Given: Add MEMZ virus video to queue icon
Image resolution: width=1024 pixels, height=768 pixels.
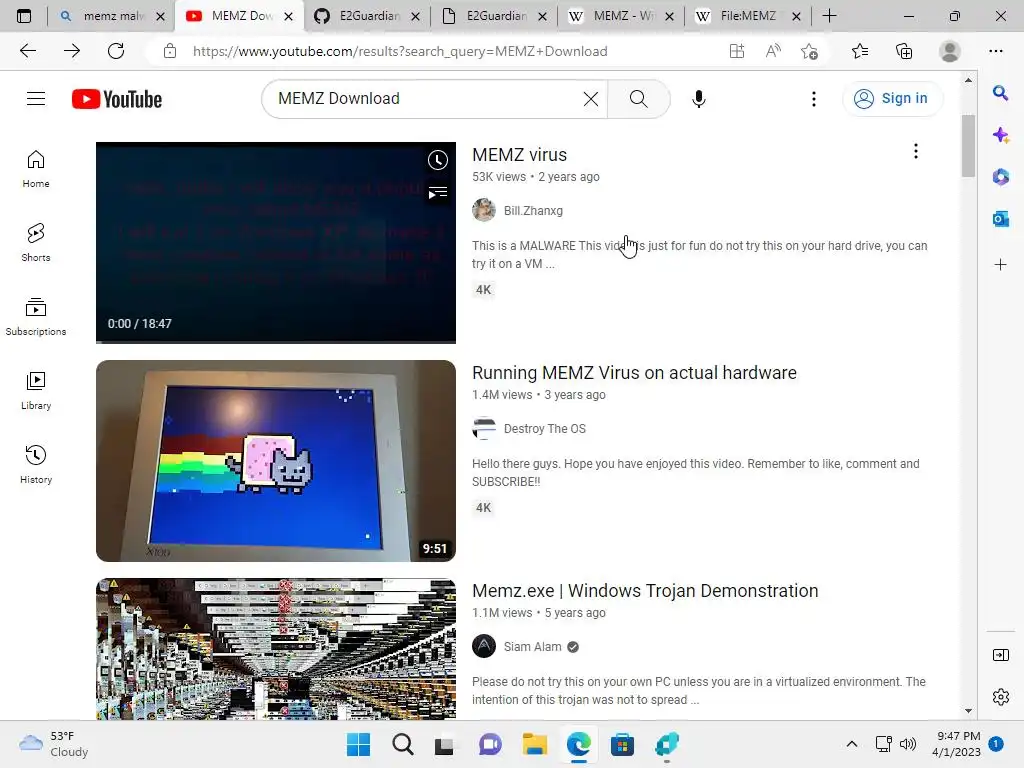Looking at the screenshot, I should [x=438, y=193].
